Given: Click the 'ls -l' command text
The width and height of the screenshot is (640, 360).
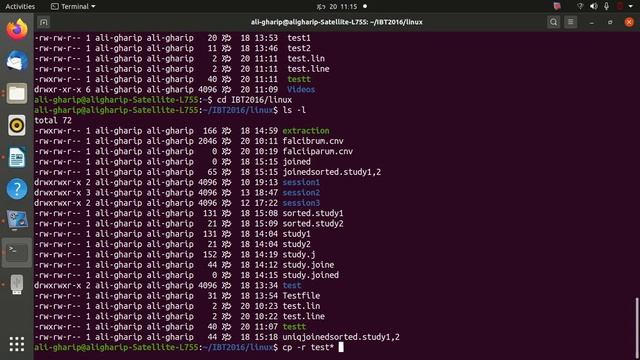Looking at the screenshot, I should point(294,110).
